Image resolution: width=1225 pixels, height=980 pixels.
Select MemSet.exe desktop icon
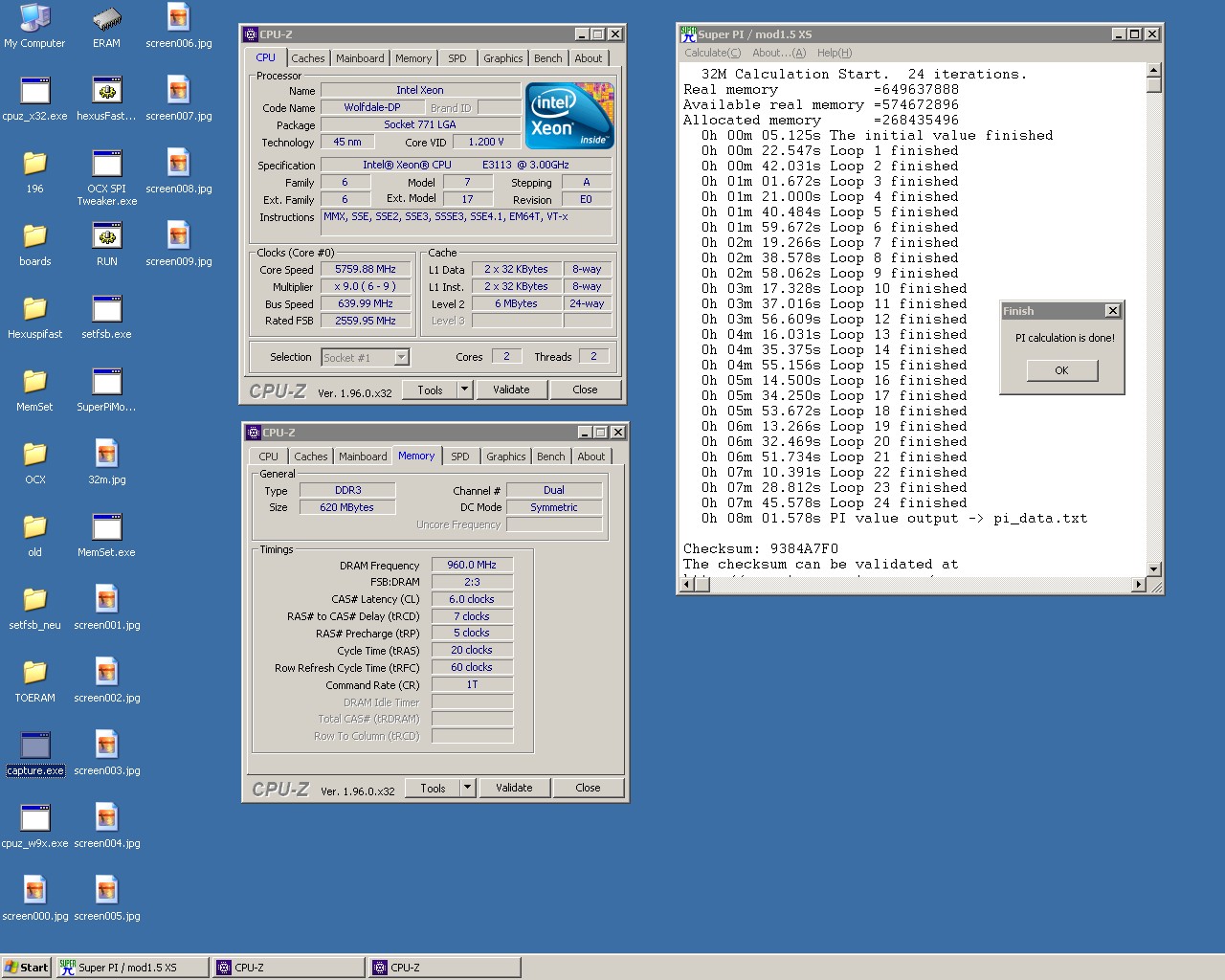106,535
